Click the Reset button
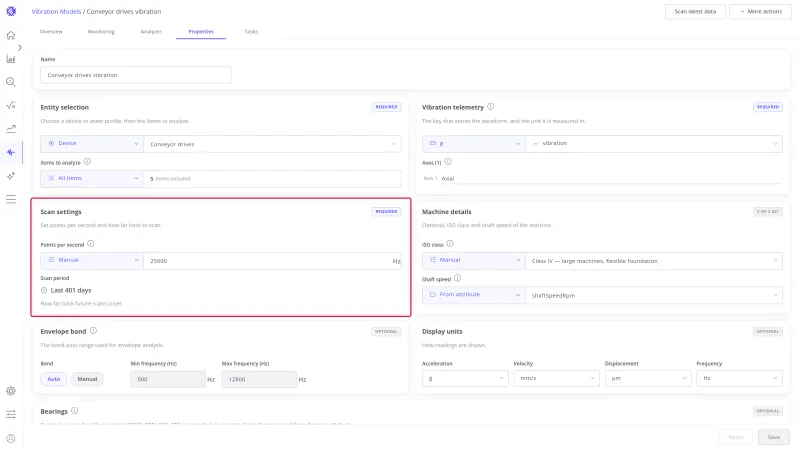 pyautogui.click(x=736, y=437)
